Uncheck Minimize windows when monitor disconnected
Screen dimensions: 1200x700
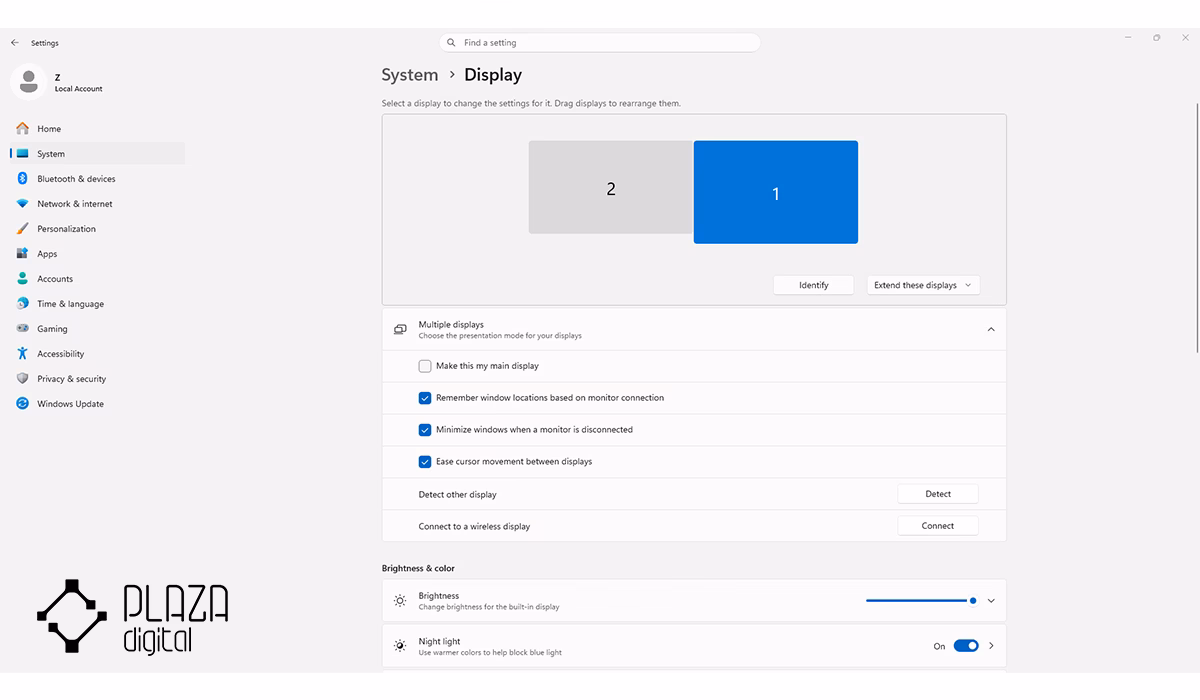tap(425, 430)
